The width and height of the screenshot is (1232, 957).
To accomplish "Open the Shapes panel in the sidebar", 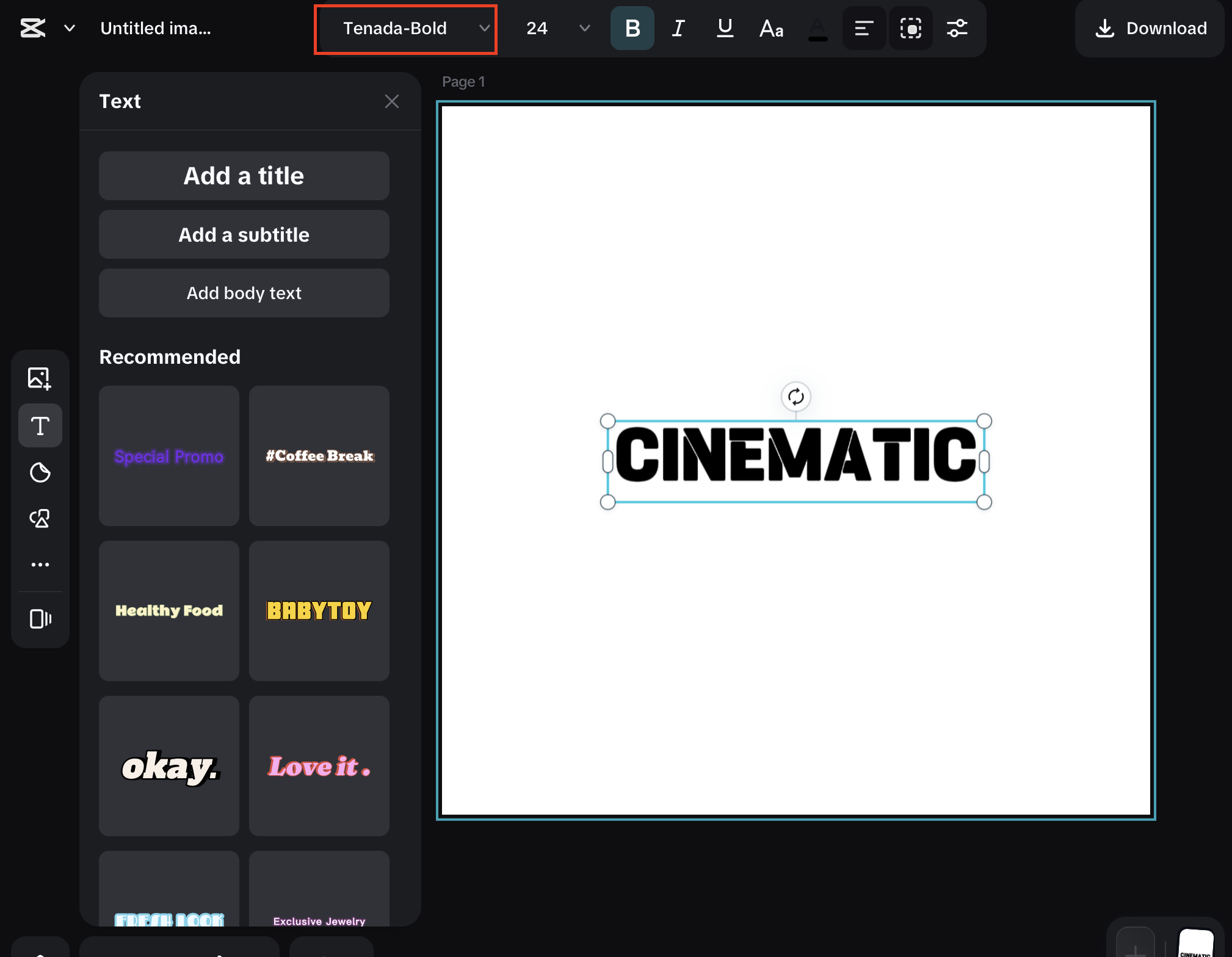I will pos(40,519).
